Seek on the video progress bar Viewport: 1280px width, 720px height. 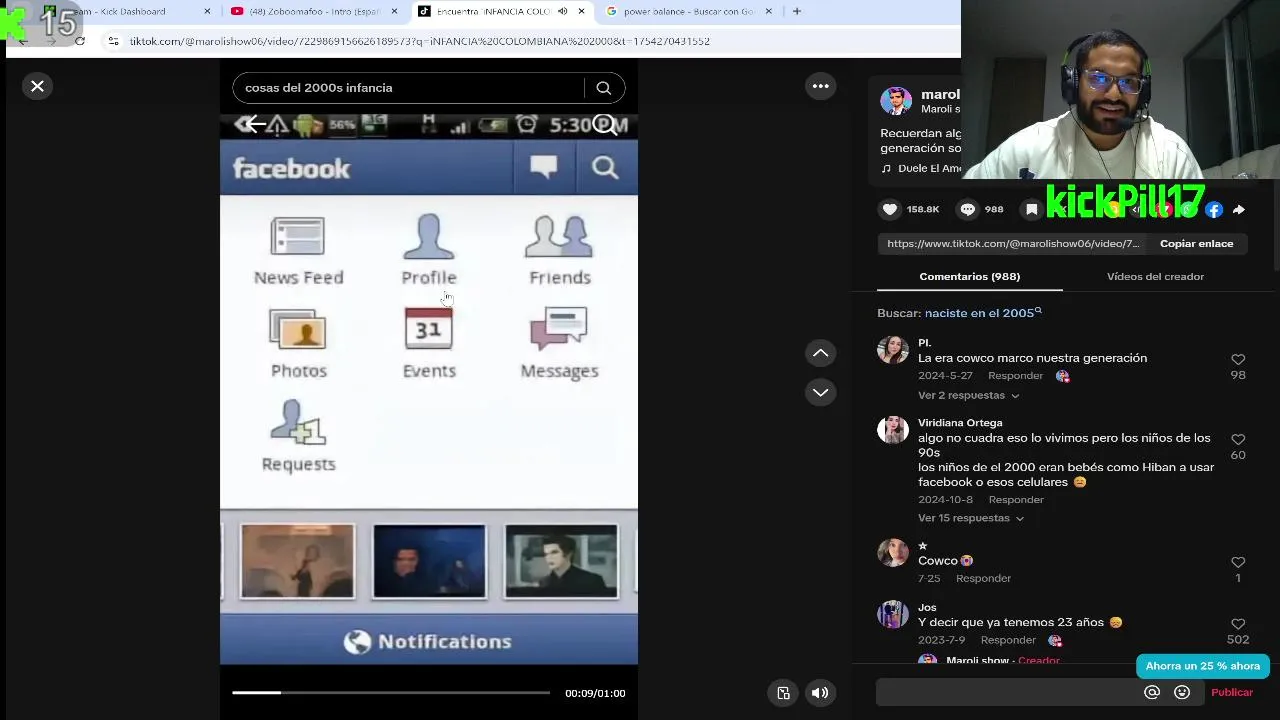pos(391,692)
